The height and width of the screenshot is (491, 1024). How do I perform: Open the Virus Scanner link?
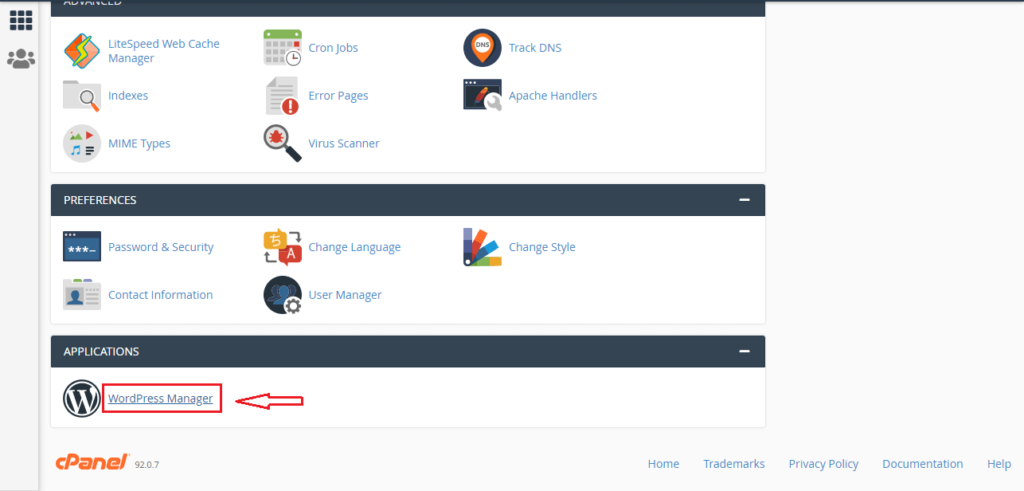click(x=344, y=143)
